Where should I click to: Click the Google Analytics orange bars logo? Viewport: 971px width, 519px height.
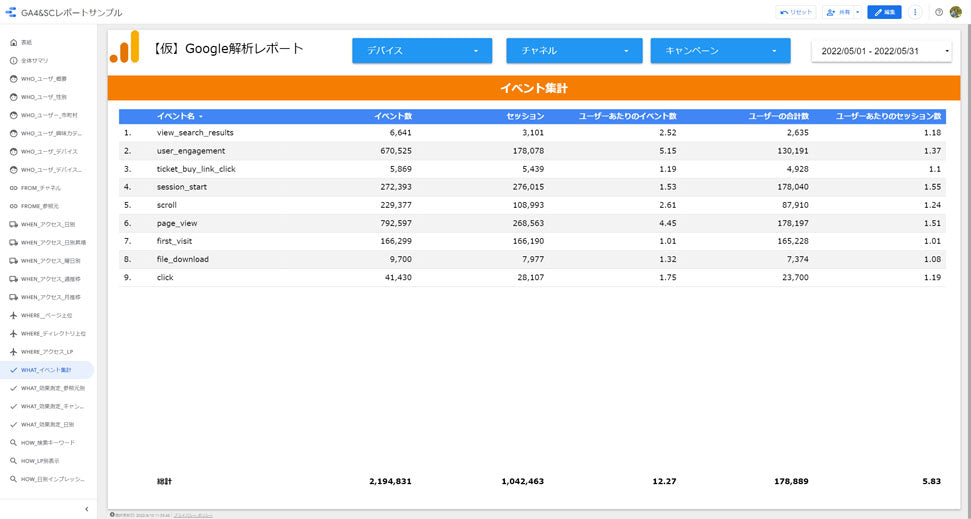[x=125, y=47]
